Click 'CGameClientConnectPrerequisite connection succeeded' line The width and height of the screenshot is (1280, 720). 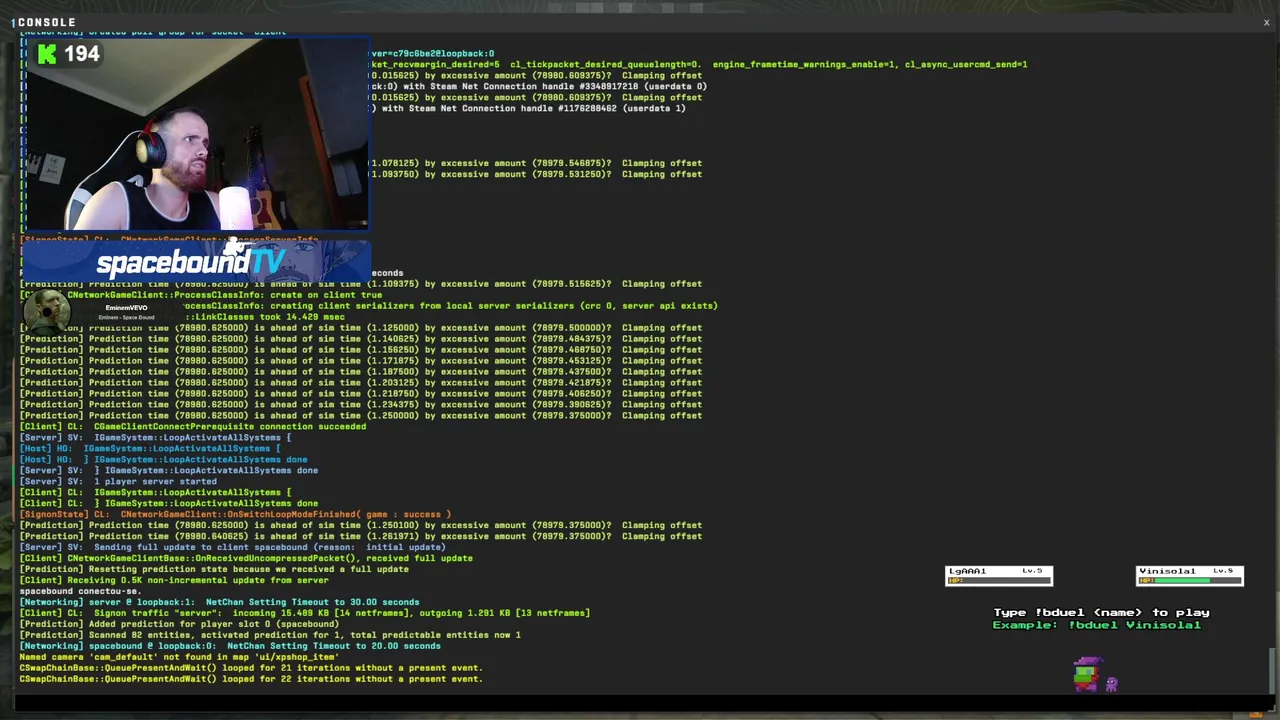pos(193,427)
